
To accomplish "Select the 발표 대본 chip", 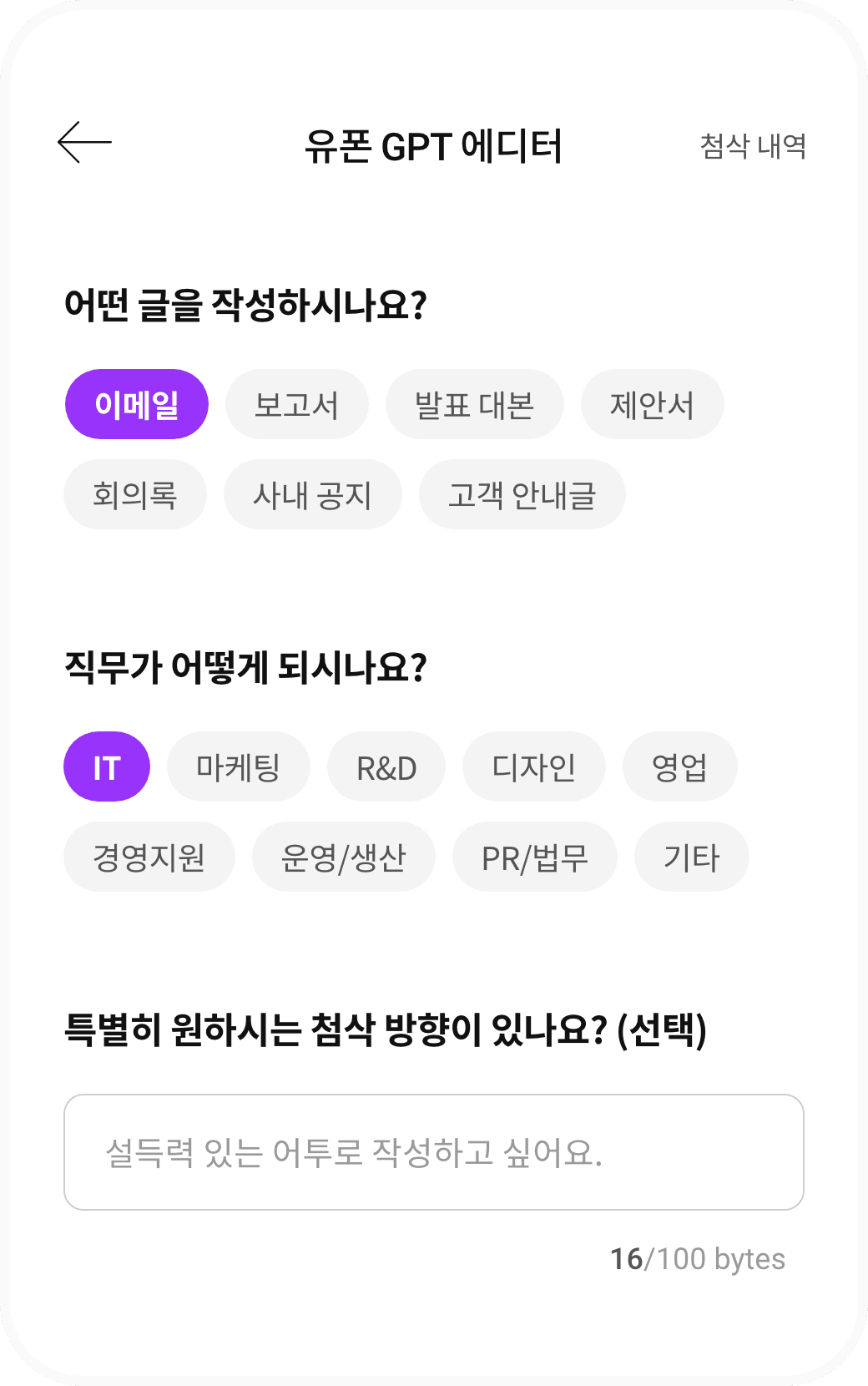I will 474,405.
